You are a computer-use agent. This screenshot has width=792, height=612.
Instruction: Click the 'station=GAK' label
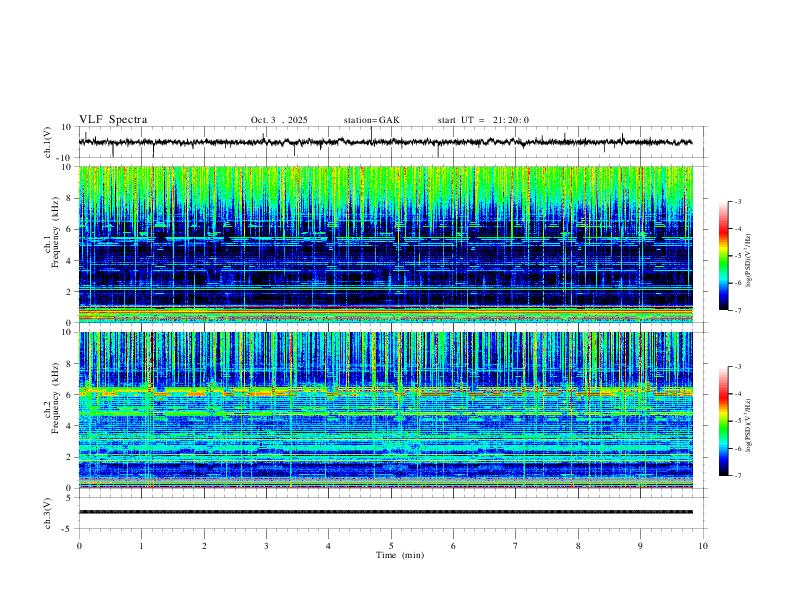click(x=371, y=120)
